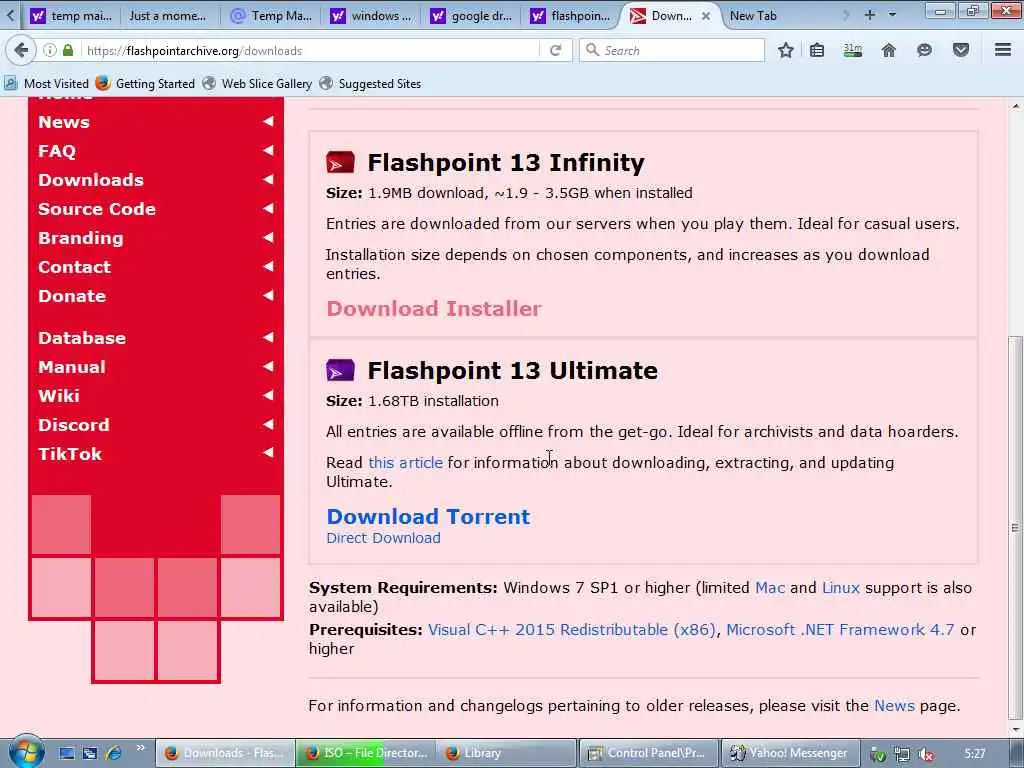Show site identity info icon

coord(50,50)
